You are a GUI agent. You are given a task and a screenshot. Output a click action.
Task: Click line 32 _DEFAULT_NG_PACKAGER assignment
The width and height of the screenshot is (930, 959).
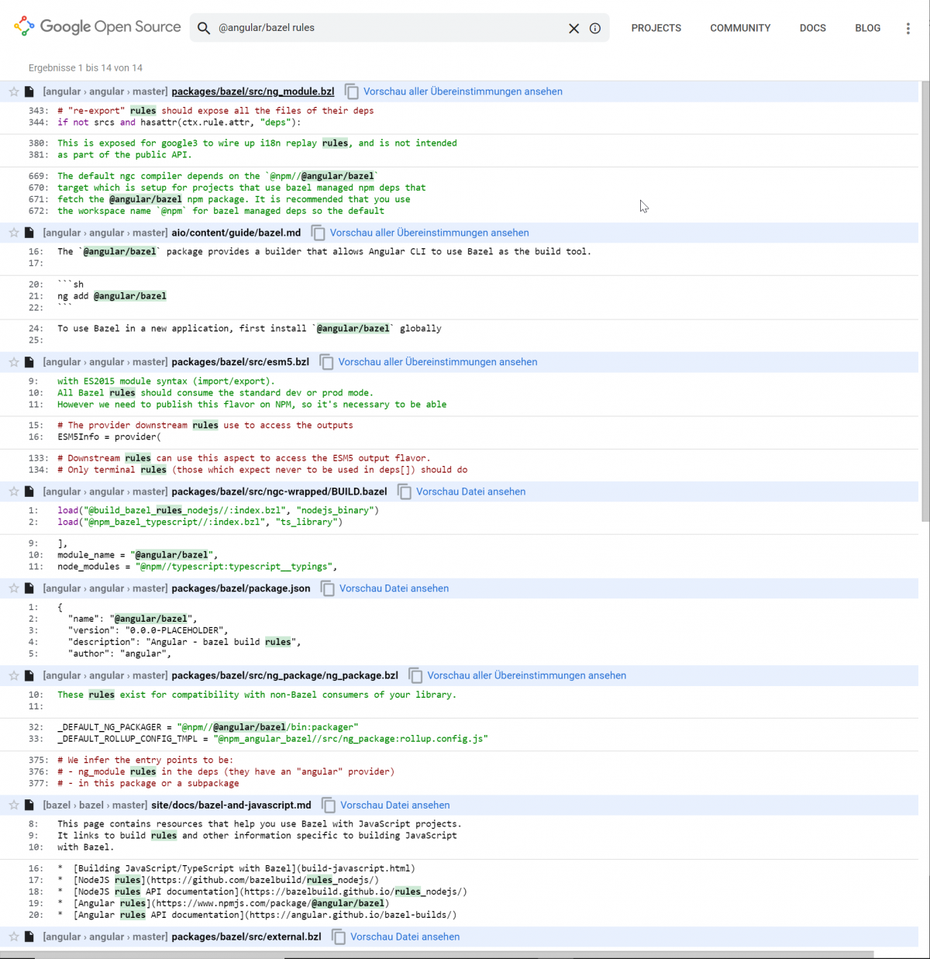[x=208, y=727]
